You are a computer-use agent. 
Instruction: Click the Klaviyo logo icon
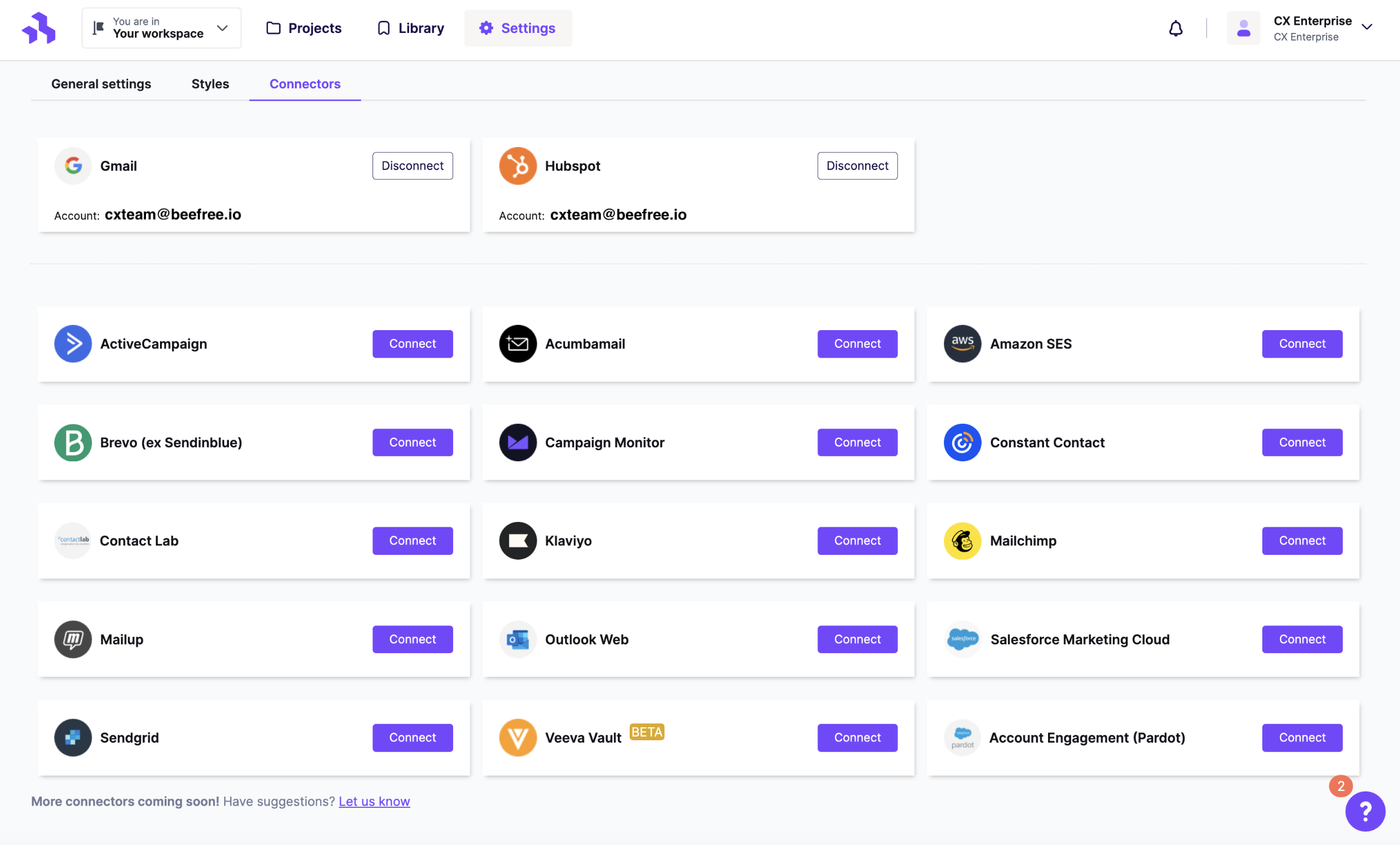point(517,541)
